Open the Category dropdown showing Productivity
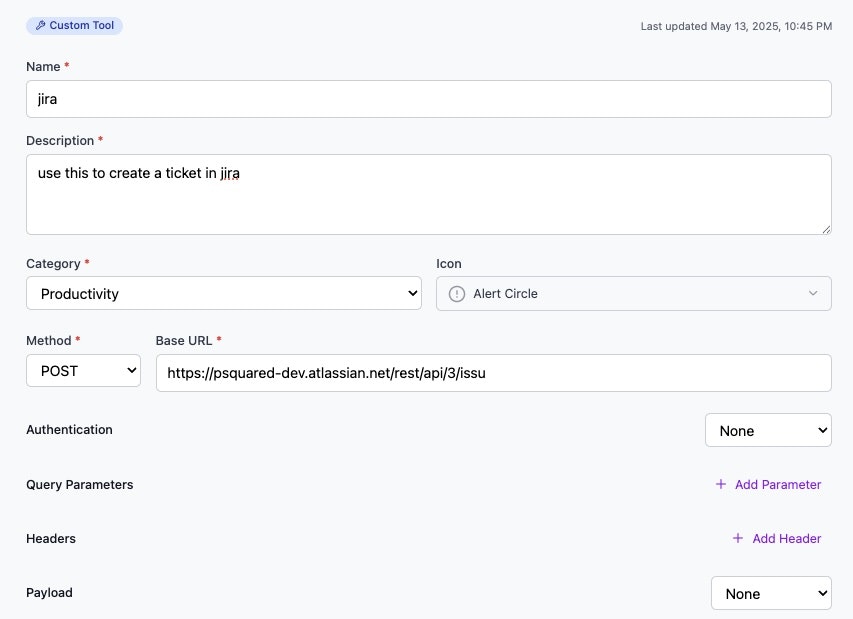 pos(223,294)
